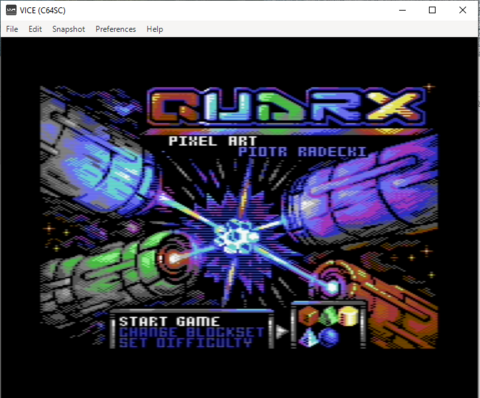The height and width of the screenshot is (398, 480).
Task: Click the PIOTR RADECKI credit name
Action: [302, 152]
